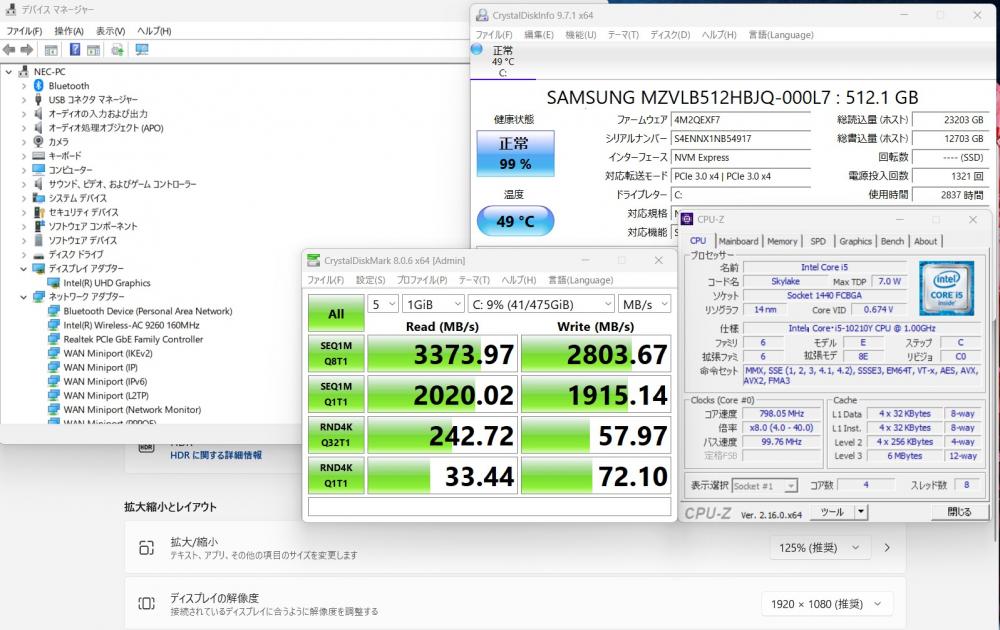
Task: Click the green All benchmark button
Action: point(336,313)
